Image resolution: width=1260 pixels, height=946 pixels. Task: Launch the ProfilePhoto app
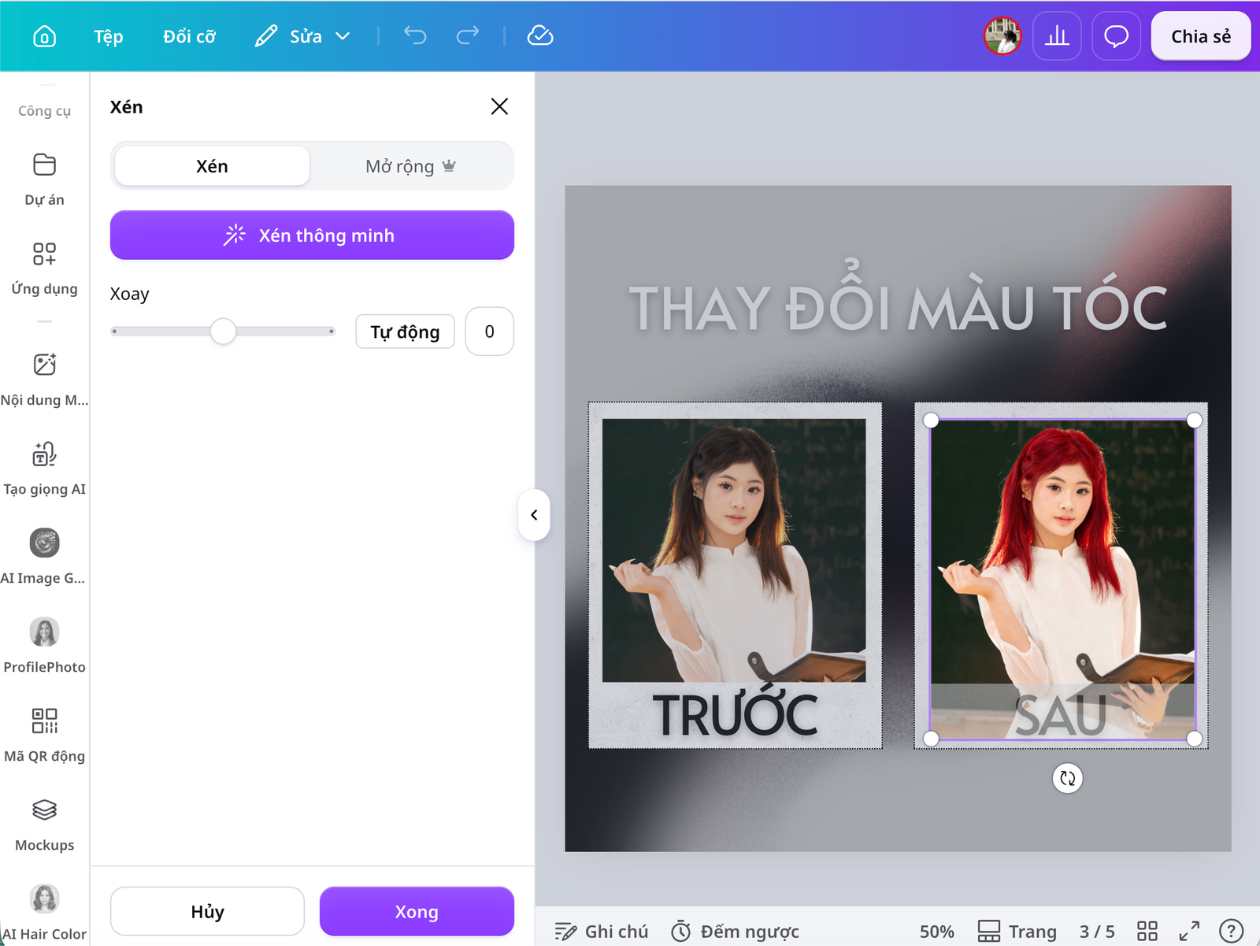click(44, 646)
